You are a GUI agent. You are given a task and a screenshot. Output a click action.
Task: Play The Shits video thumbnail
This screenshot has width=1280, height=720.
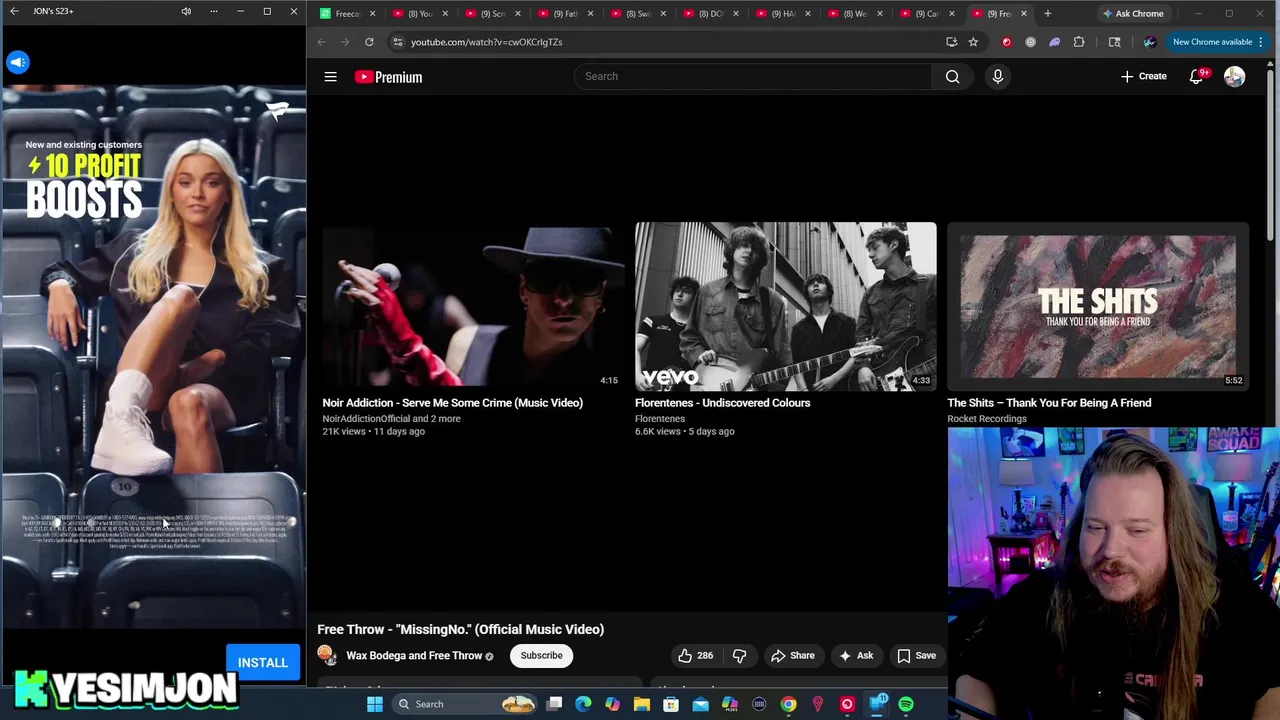click(1097, 306)
